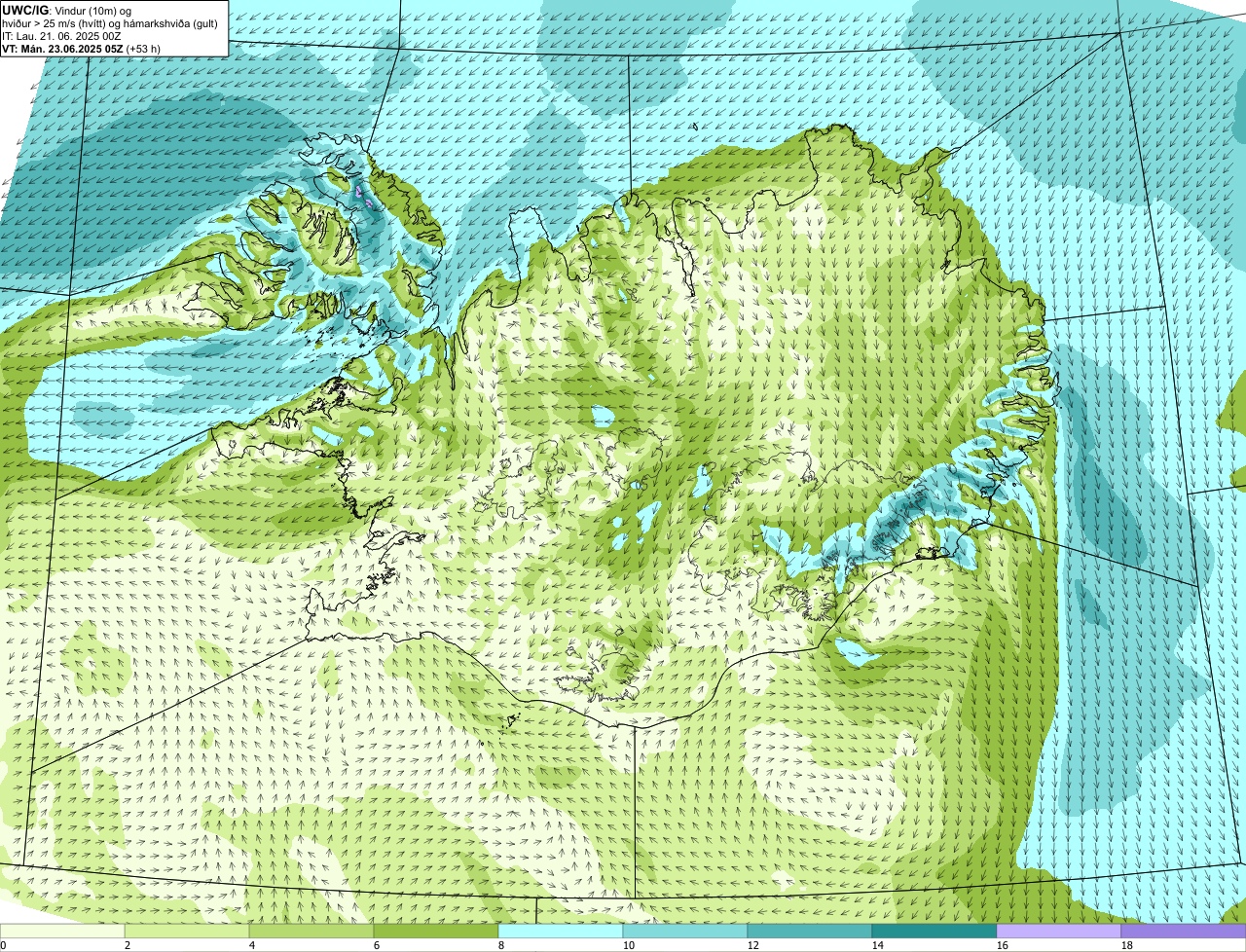Click the "VT: Mán. 23.06.2025 05Z" valid time
The height and width of the screenshot is (952, 1246).
pyautogui.click(x=62, y=48)
